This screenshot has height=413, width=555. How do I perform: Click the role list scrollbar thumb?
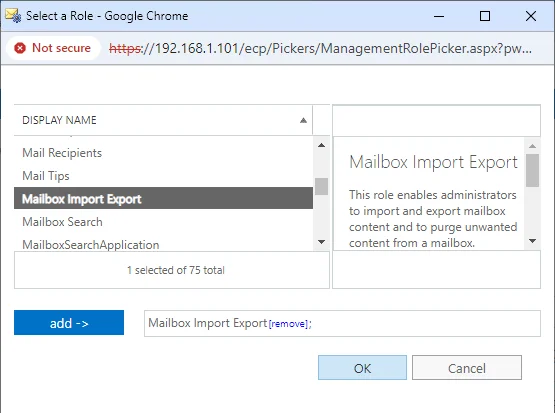tap(321, 186)
